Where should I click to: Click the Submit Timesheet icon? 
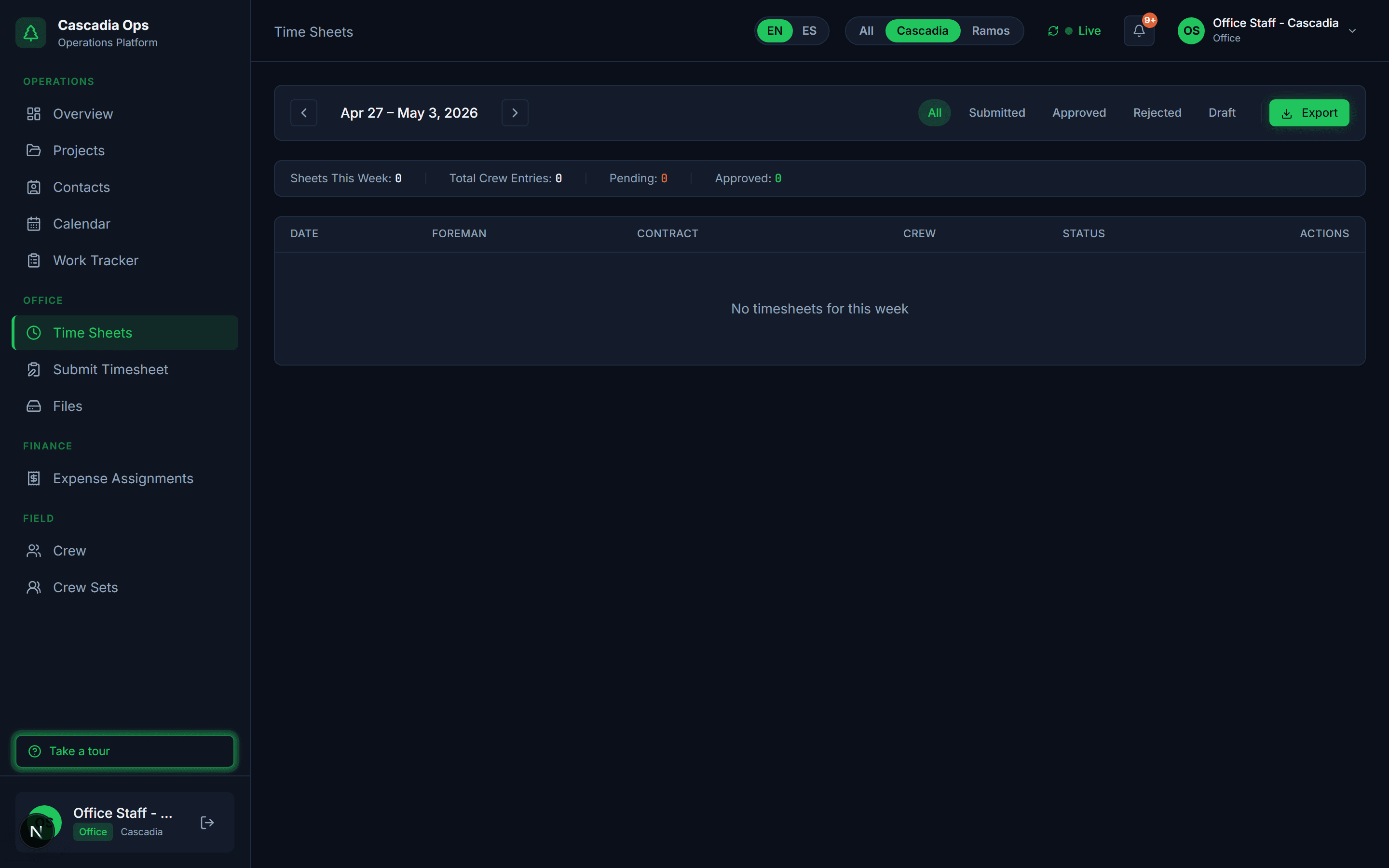point(34,370)
